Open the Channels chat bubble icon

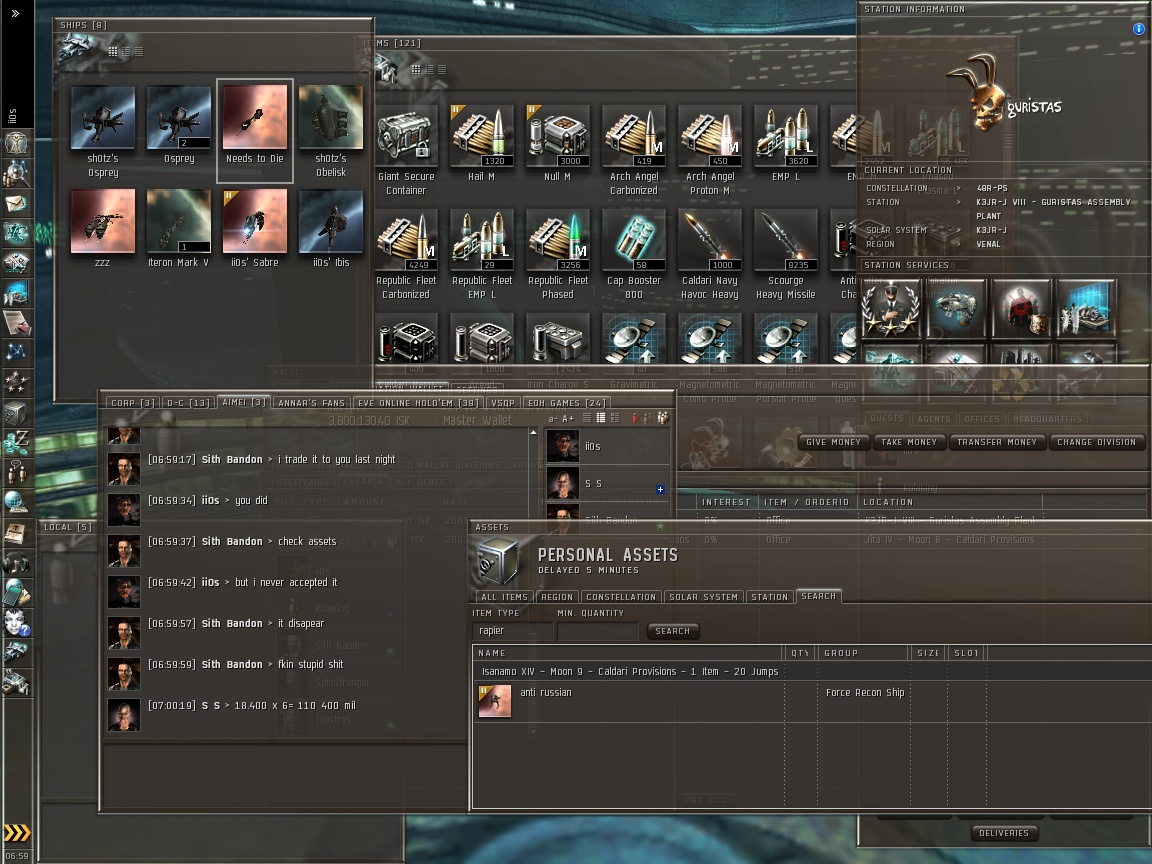(x=16, y=472)
